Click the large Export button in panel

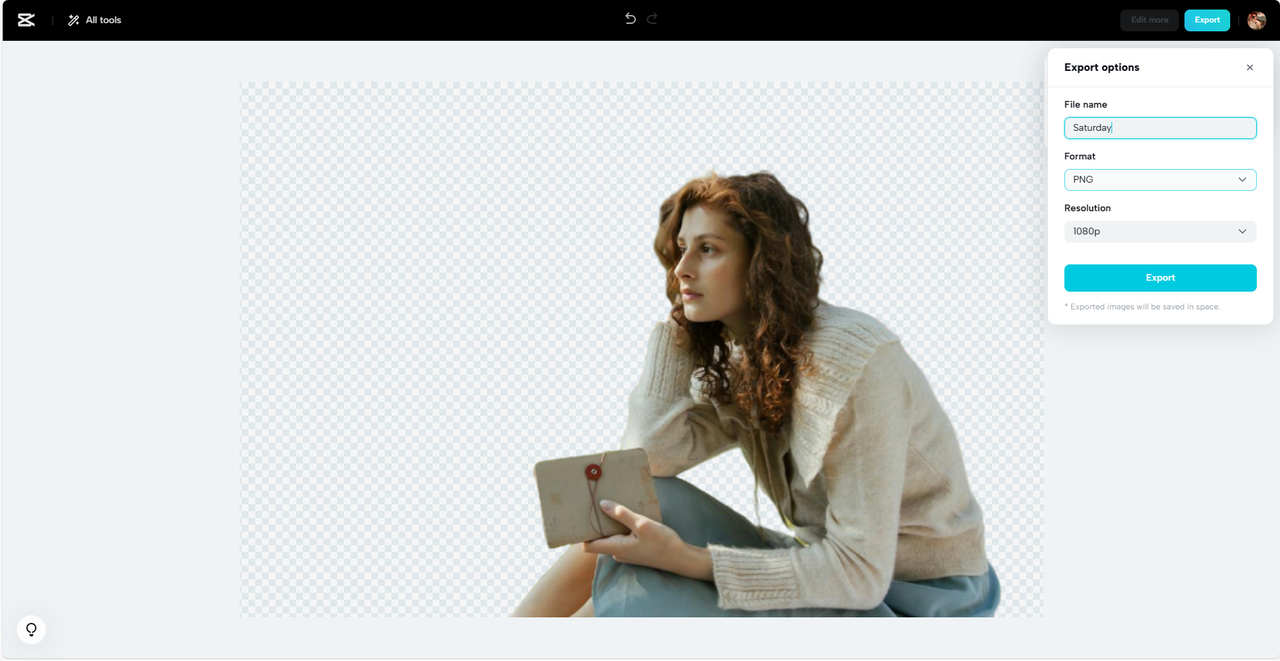coord(1160,278)
